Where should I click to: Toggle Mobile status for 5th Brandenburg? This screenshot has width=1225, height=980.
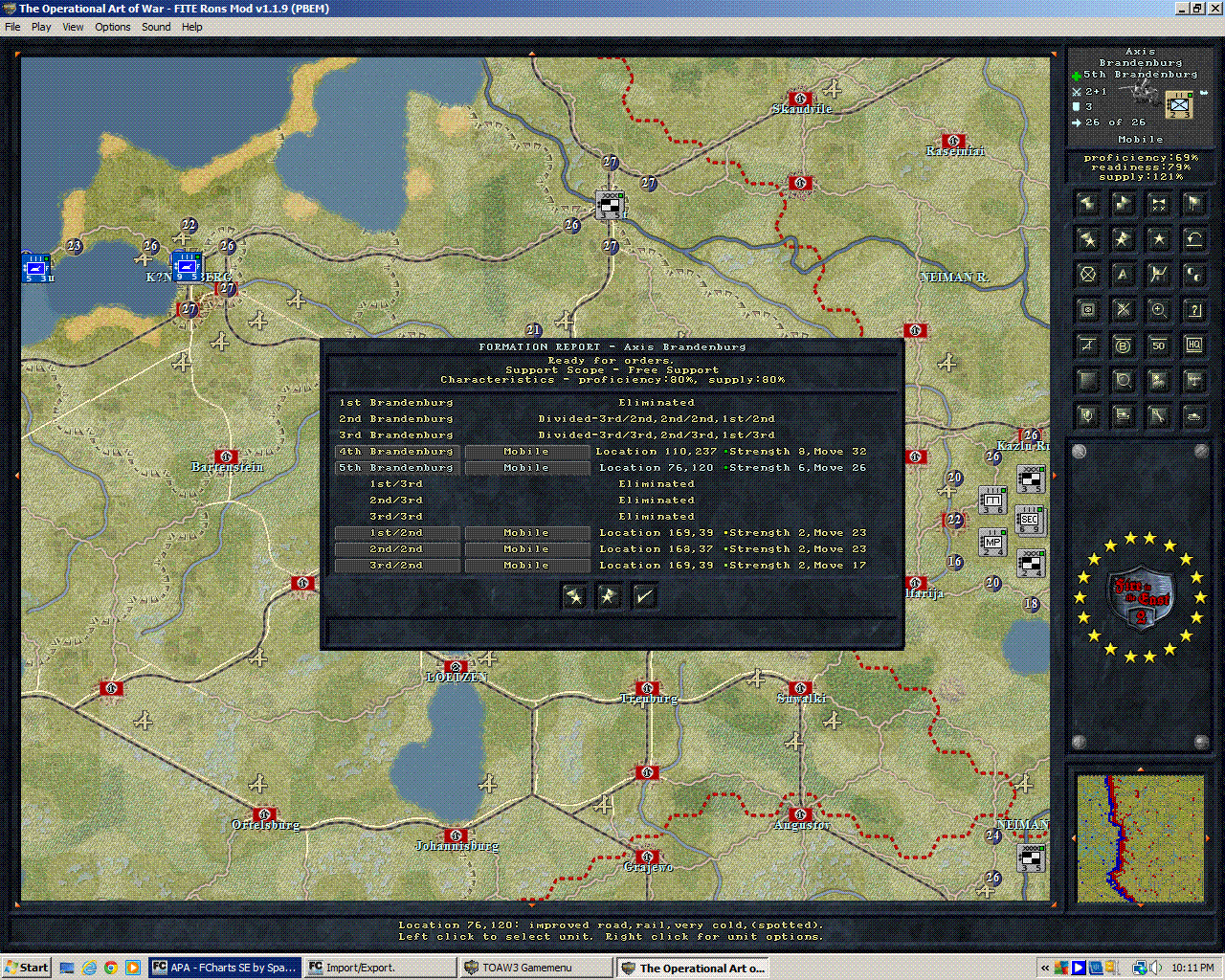526,468
